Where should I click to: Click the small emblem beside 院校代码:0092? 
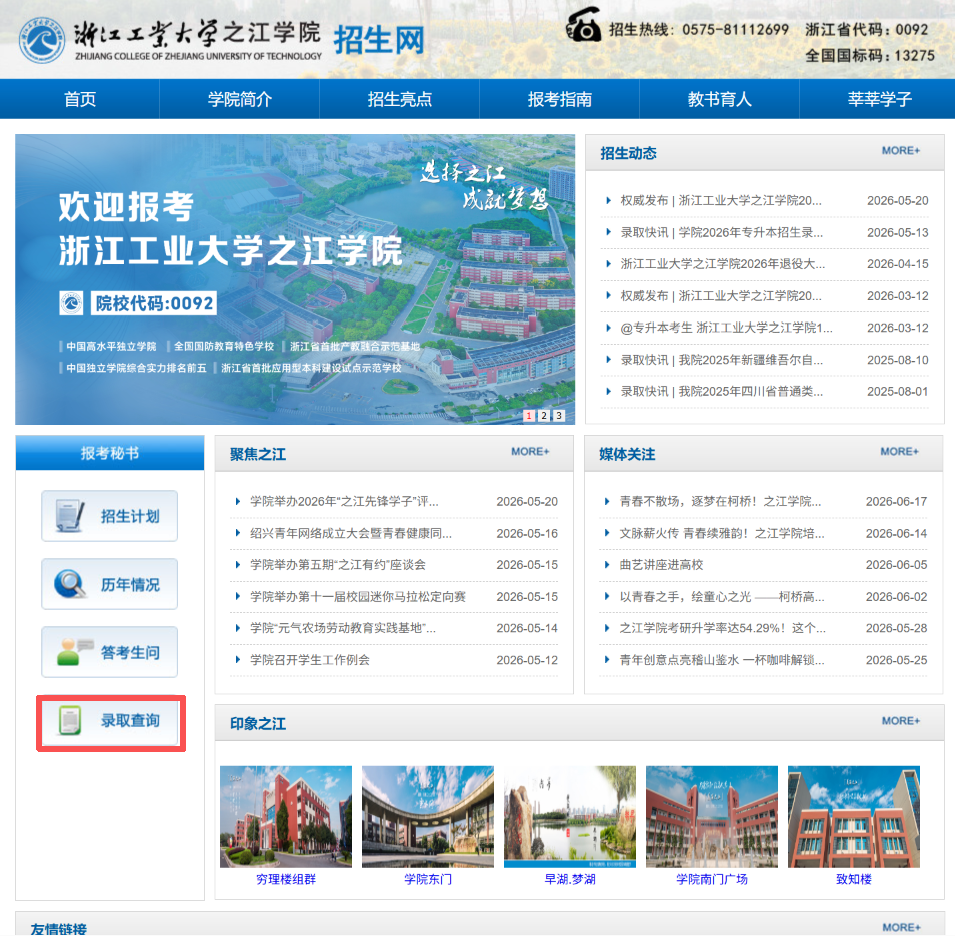pos(71,303)
